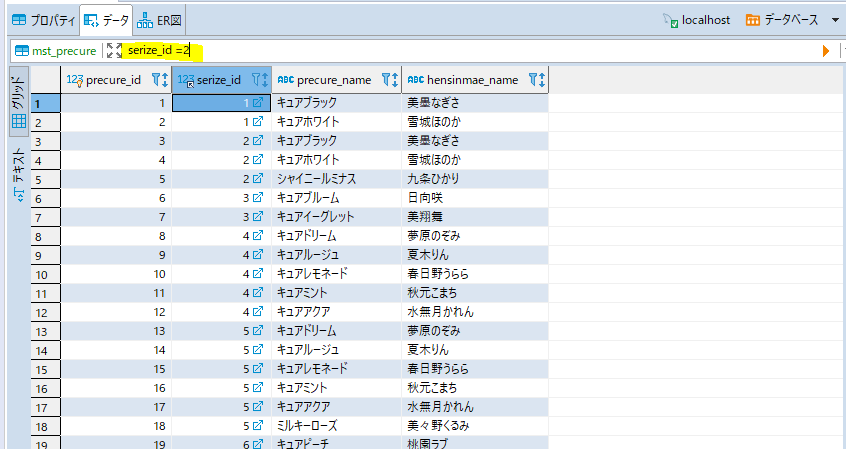Screen dimensions: 846x449
Task: Open foreign key link in row 10
Action: (x=258, y=274)
